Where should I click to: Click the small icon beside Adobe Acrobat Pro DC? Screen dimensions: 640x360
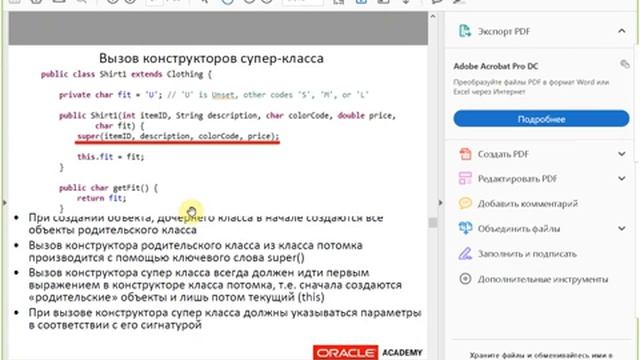[x=624, y=64]
